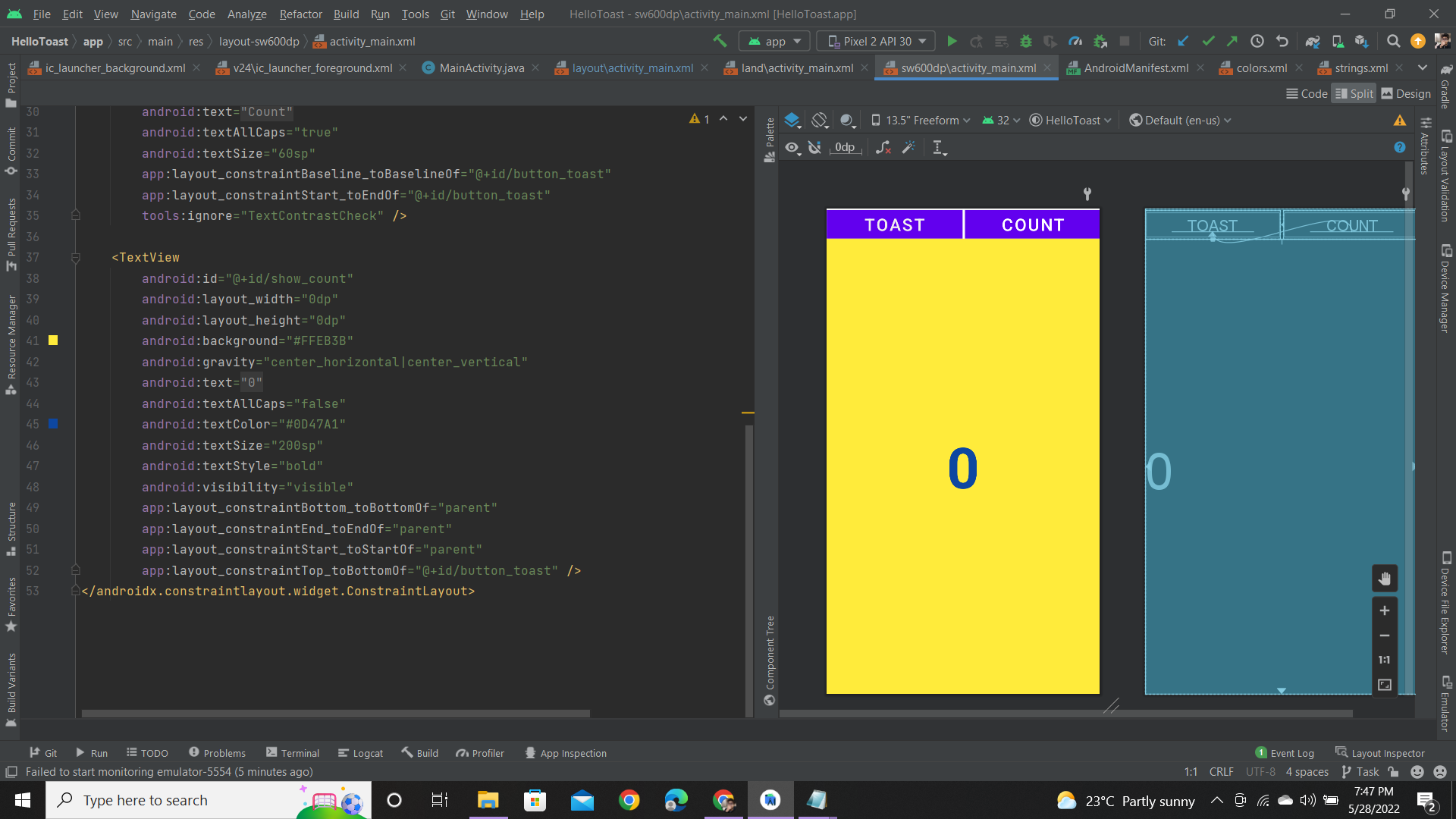The image size is (1456, 819).
Task: Open the Profiler tool window
Action: point(480,752)
